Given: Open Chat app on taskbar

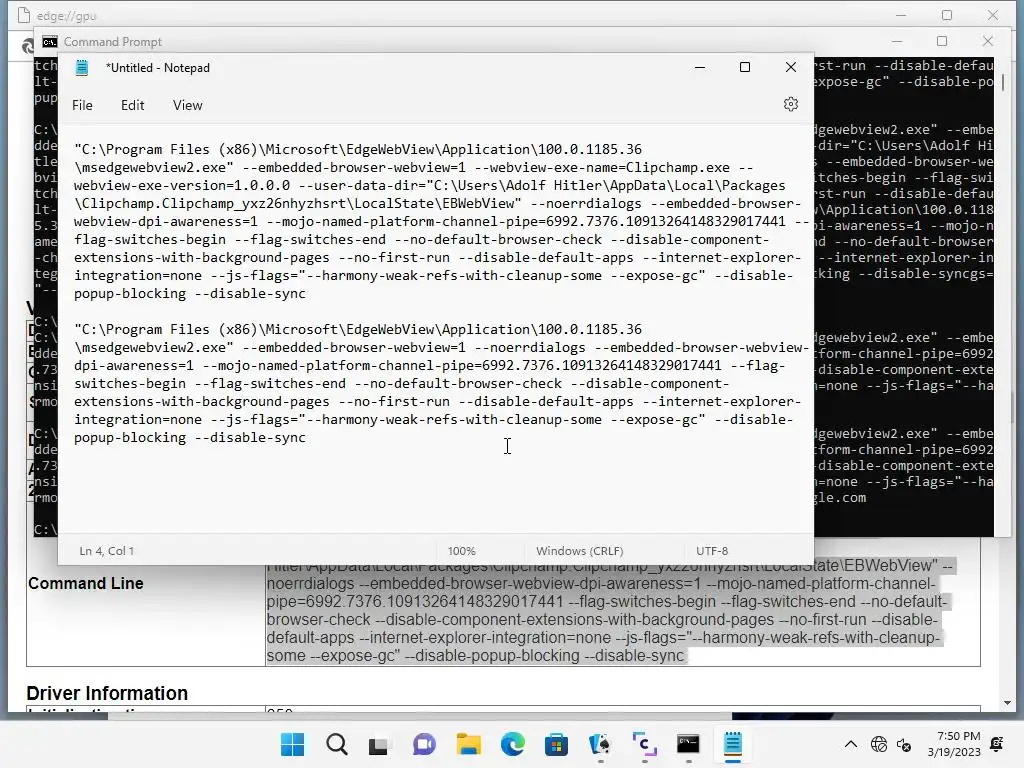Looking at the screenshot, I should (x=424, y=744).
